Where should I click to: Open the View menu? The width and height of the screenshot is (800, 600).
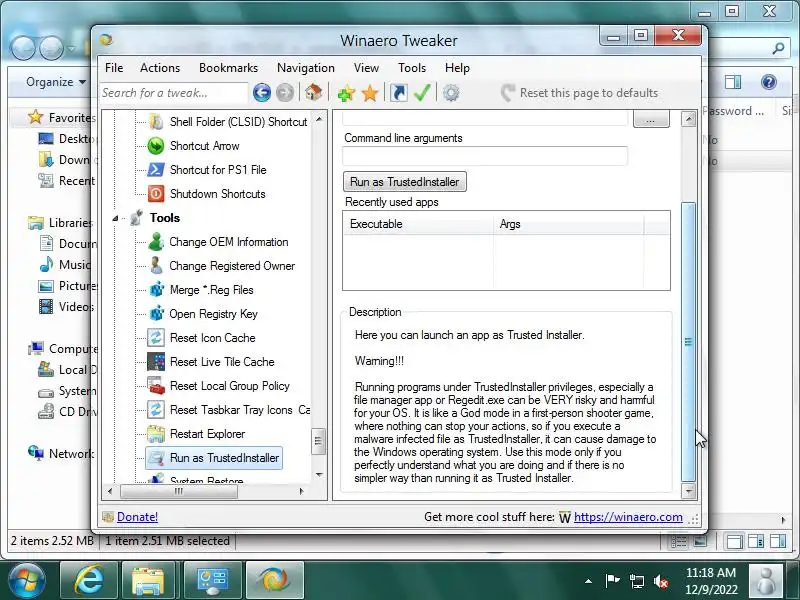[x=366, y=68]
